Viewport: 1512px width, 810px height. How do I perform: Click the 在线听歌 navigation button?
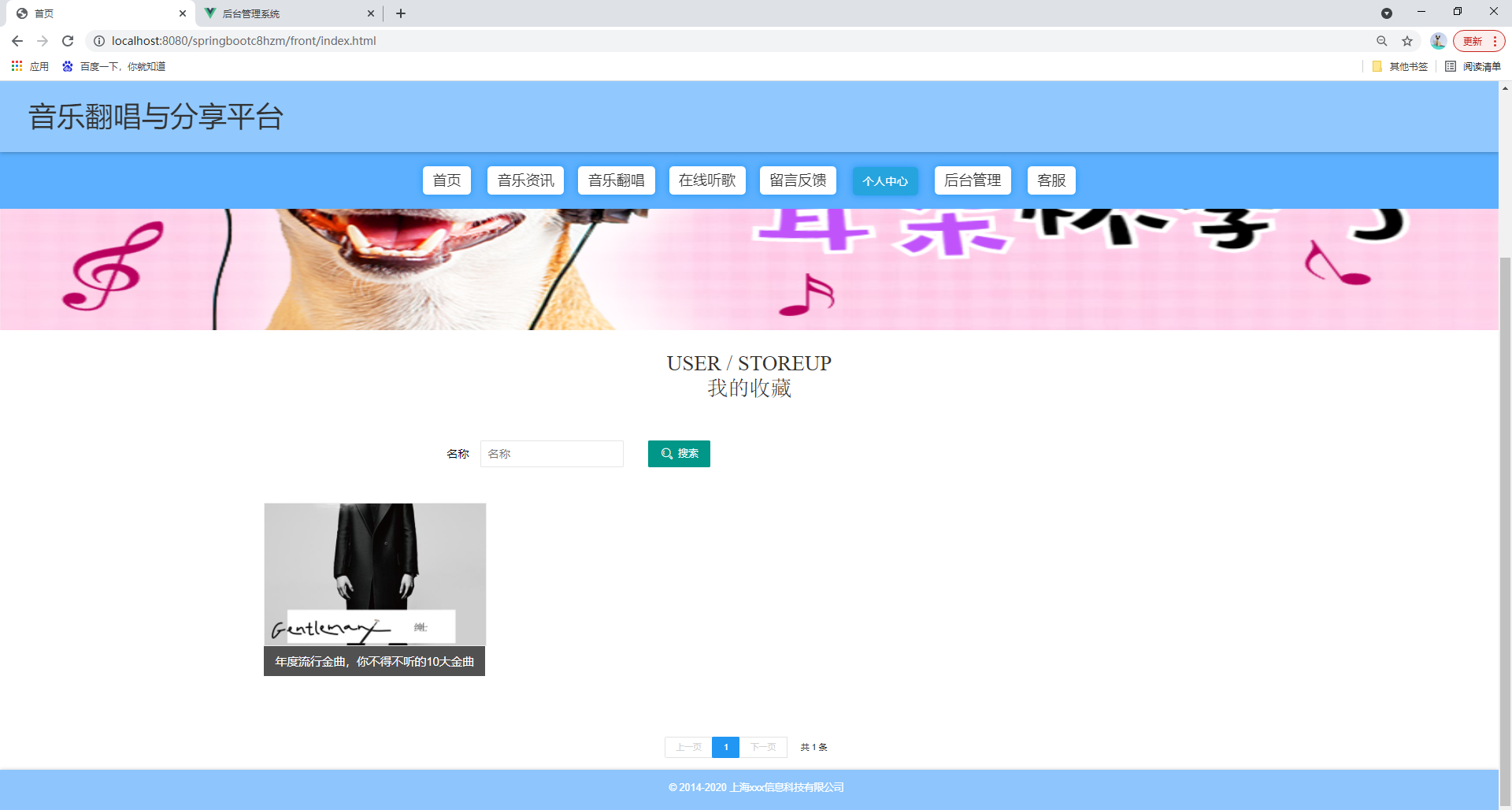[706, 180]
